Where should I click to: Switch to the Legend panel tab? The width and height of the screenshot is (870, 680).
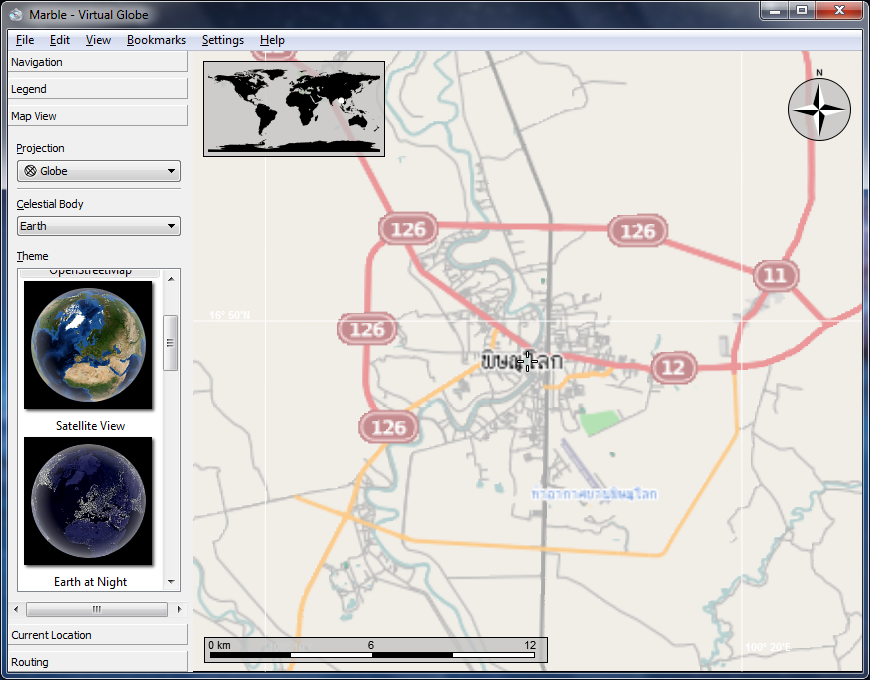pos(98,89)
